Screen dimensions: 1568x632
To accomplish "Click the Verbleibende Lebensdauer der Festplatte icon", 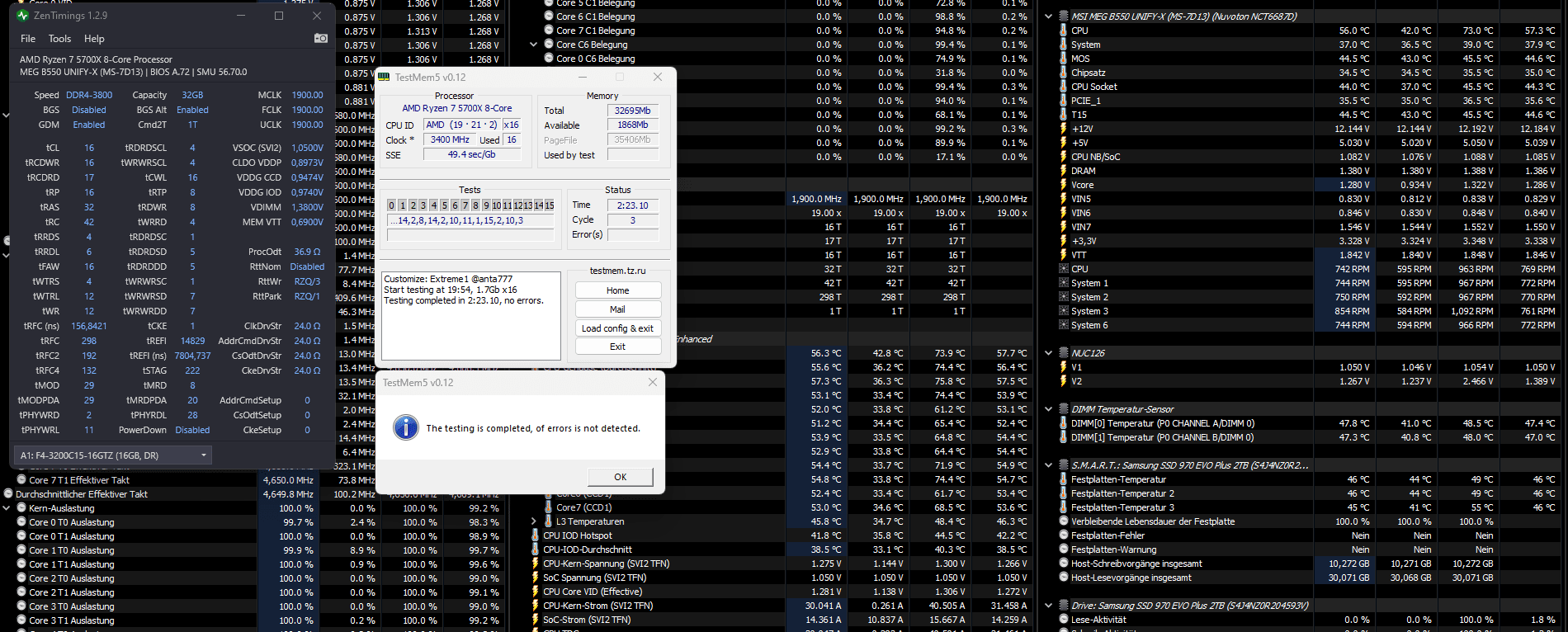I will tap(1064, 521).
